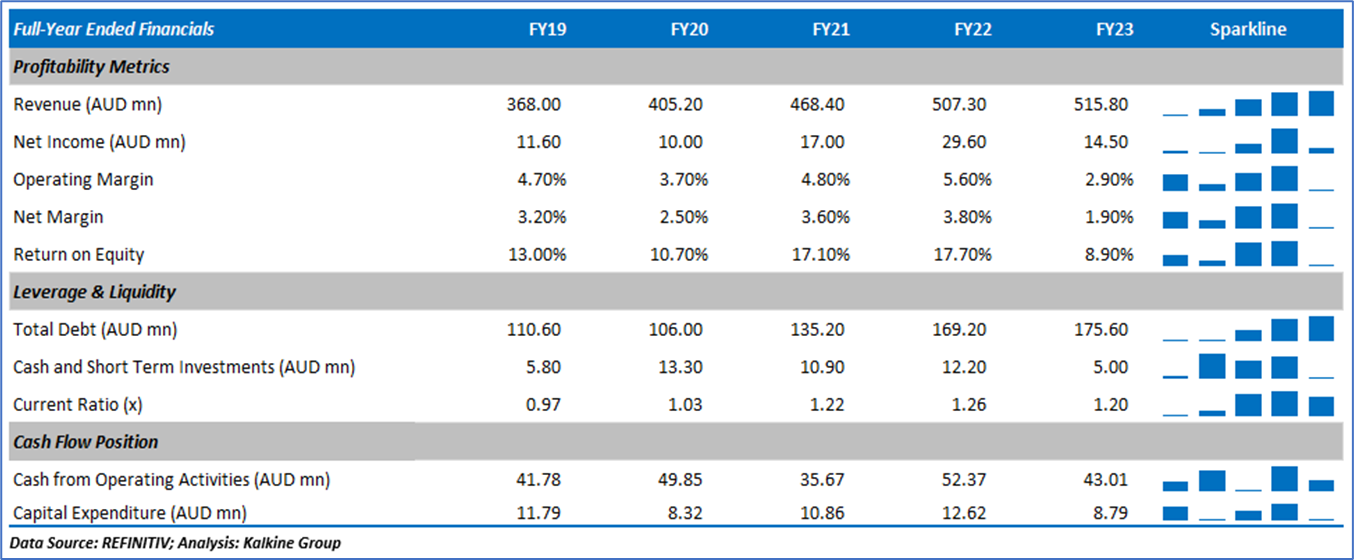The height and width of the screenshot is (560, 1354).
Task: Select the Operating Margin sparkline
Action: tap(1248, 179)
